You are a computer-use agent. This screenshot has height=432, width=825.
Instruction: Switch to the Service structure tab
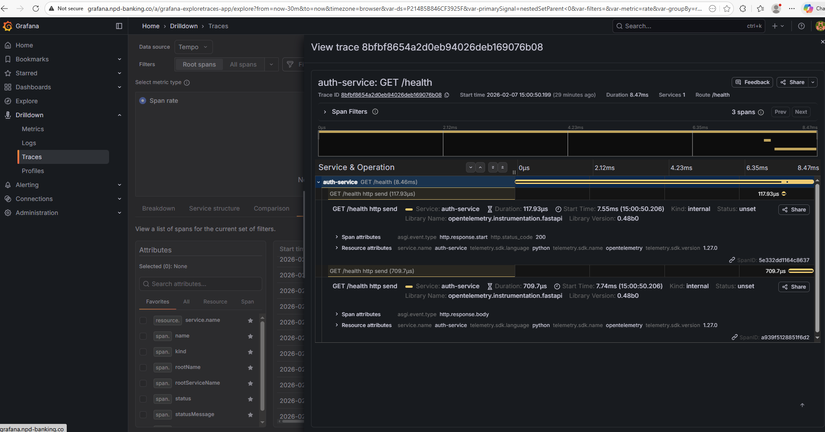(x=214, y=208)
